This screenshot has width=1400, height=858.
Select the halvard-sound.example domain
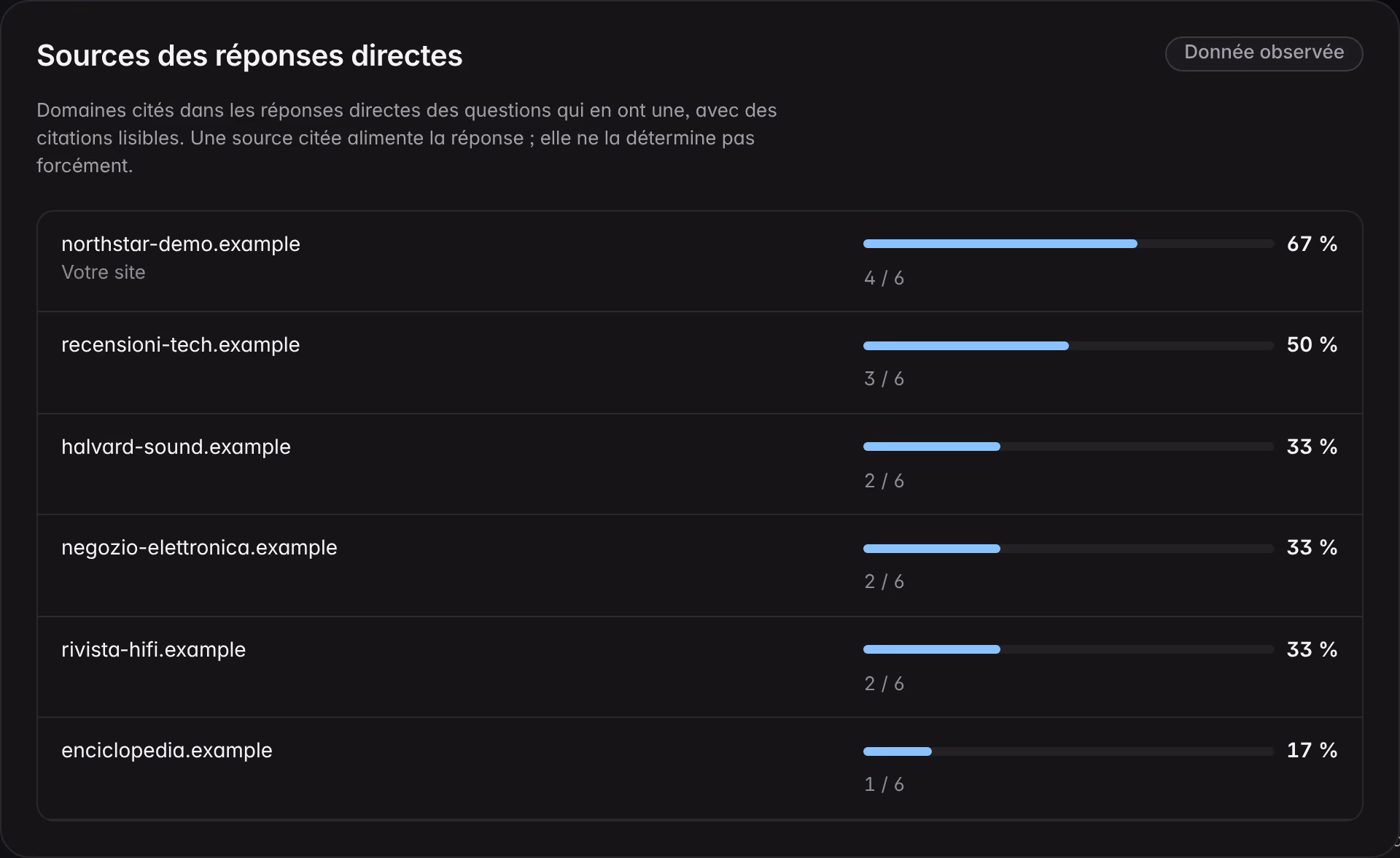[176, 447]
